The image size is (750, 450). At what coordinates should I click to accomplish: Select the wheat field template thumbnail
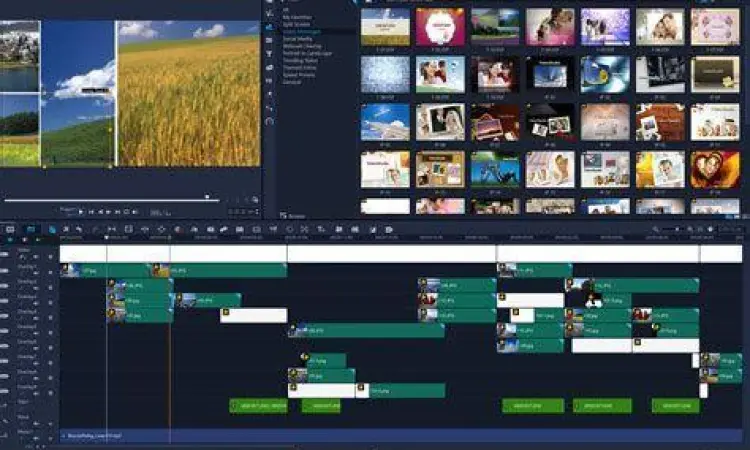coord(385,27)
